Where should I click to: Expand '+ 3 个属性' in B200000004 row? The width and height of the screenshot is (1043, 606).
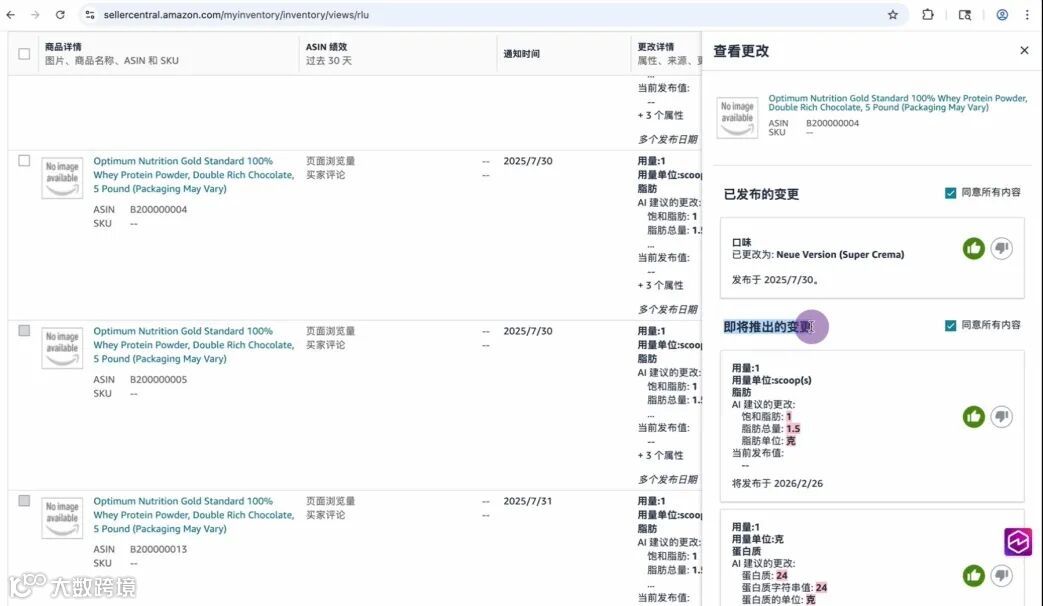[x=661, y=285]
